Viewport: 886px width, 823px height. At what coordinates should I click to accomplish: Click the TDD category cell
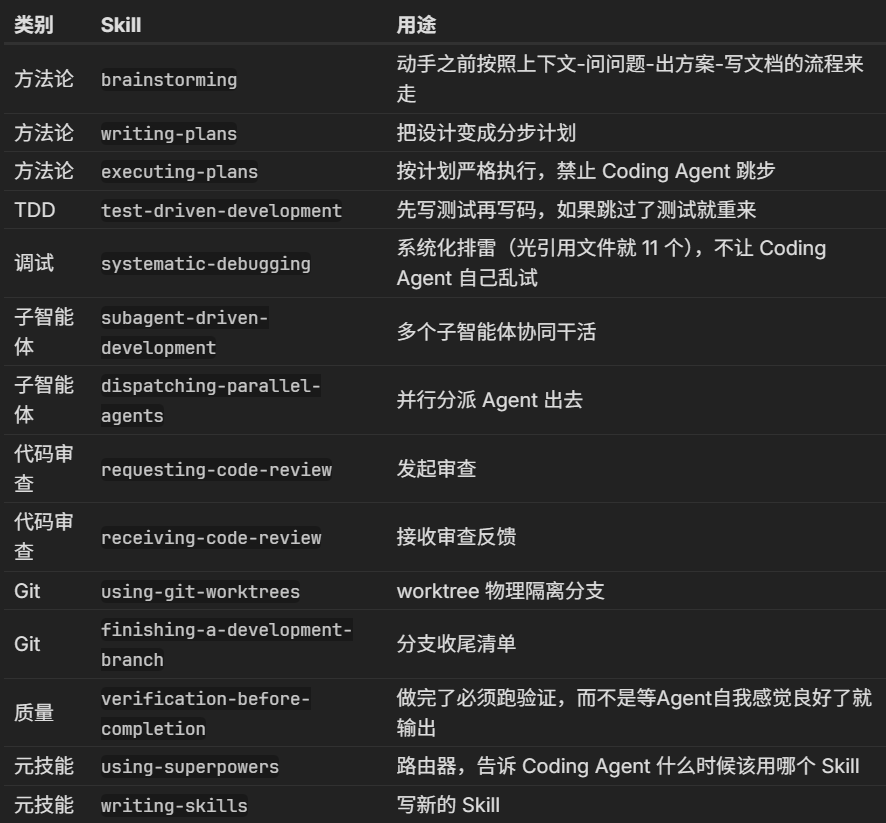[33, 211]
